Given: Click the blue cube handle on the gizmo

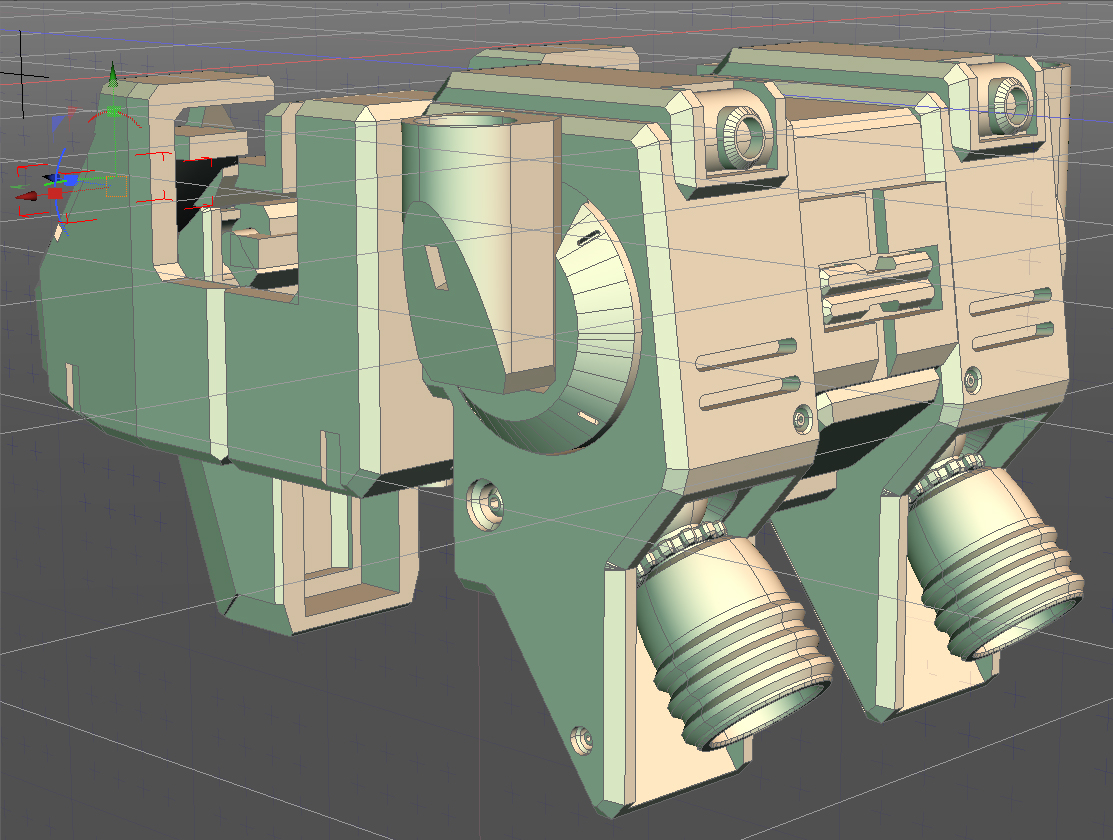Looking at the screenshot, I should tap(69, 181).
